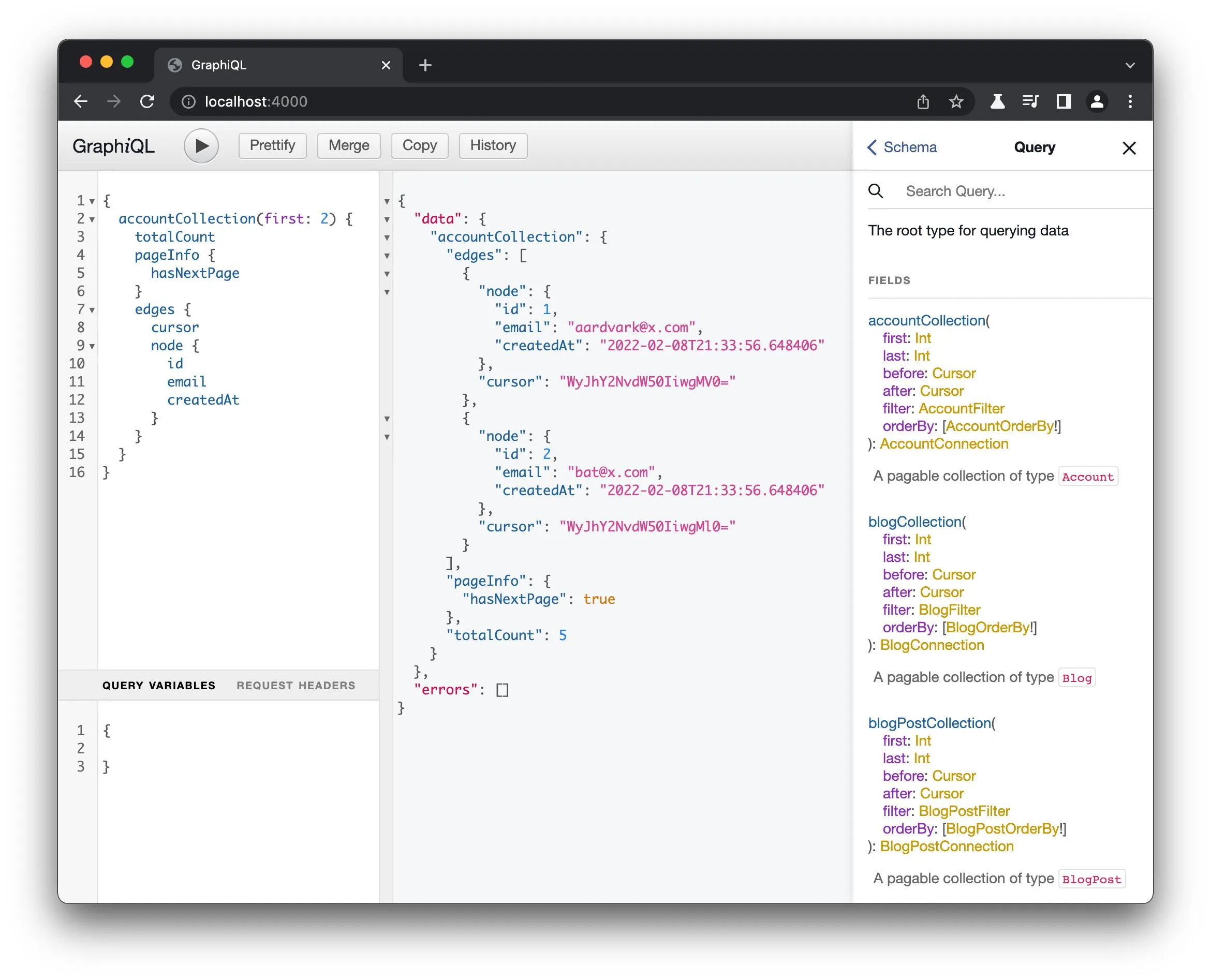The image size is (1211, 980).
Task: Bookmark page with the star icon
Action: (x=956, y=101)
